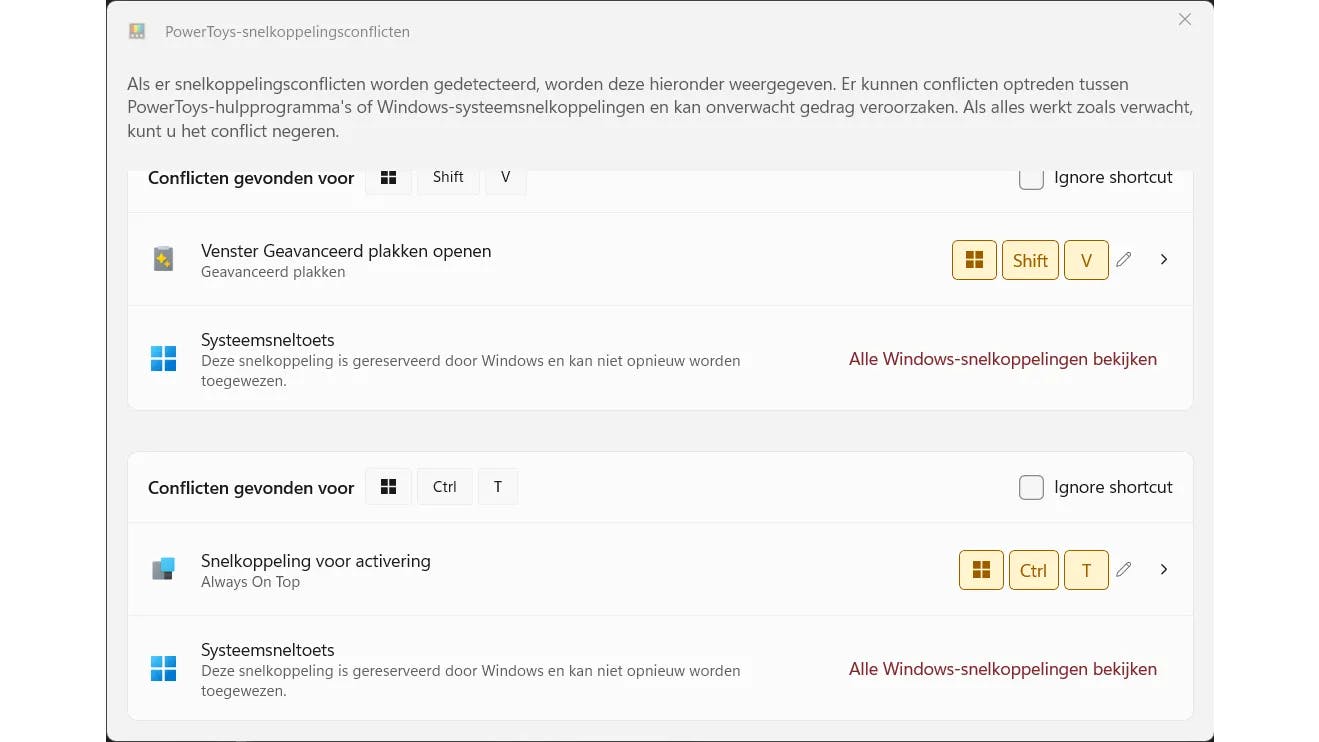Edit the Win+Shift+V shortcut with pencil icon
The width and height of the screenshot is (1319, 742).
[1124, 259]
